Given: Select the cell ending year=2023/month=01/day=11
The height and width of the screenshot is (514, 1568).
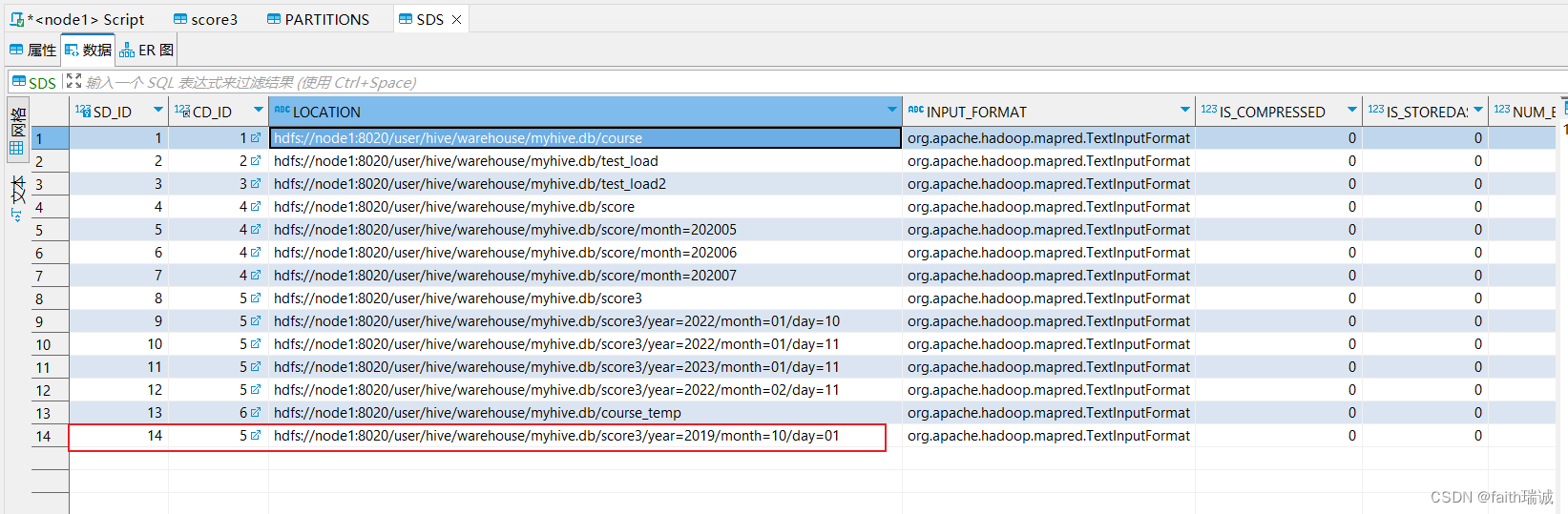Looking at the screenshot, I should 585,367.
